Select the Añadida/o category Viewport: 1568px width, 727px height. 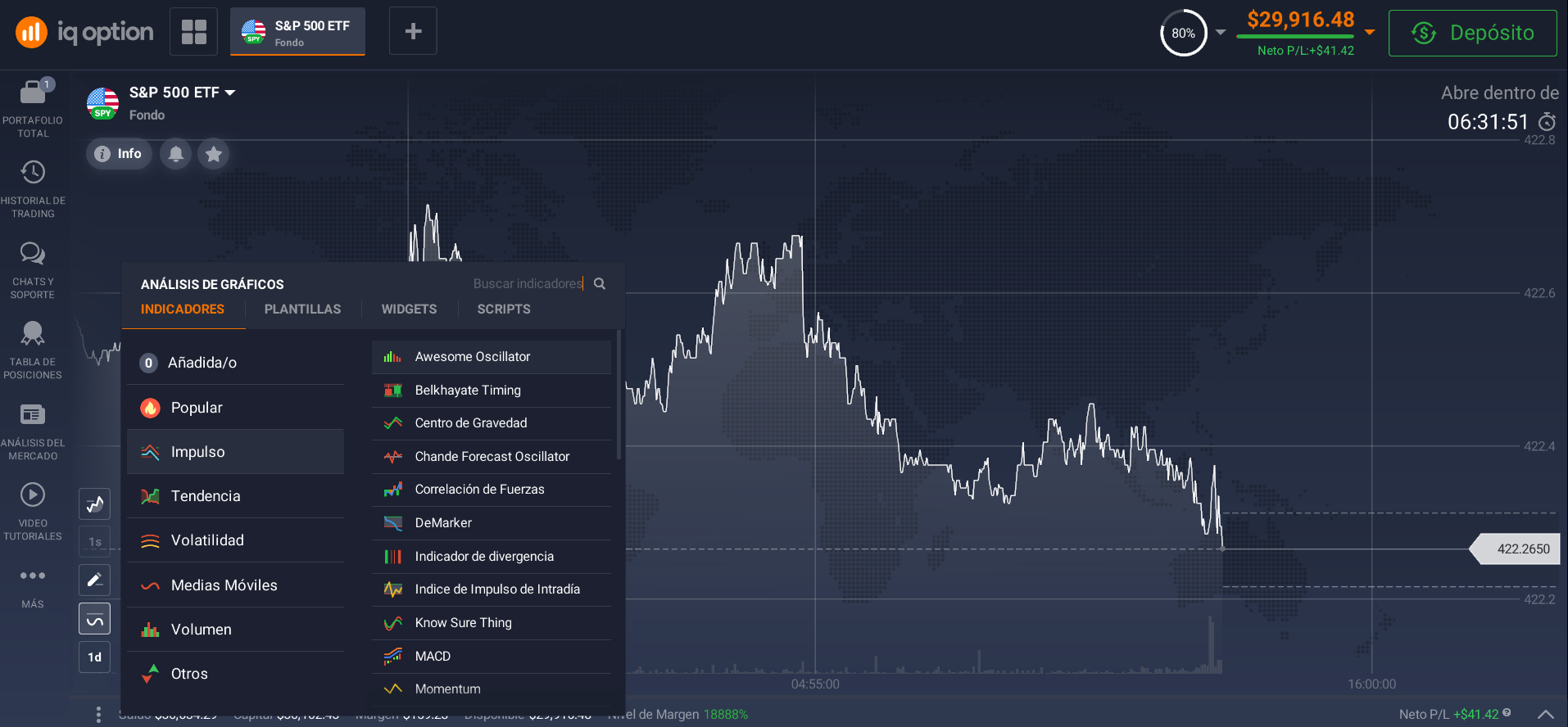click(235, 363)
